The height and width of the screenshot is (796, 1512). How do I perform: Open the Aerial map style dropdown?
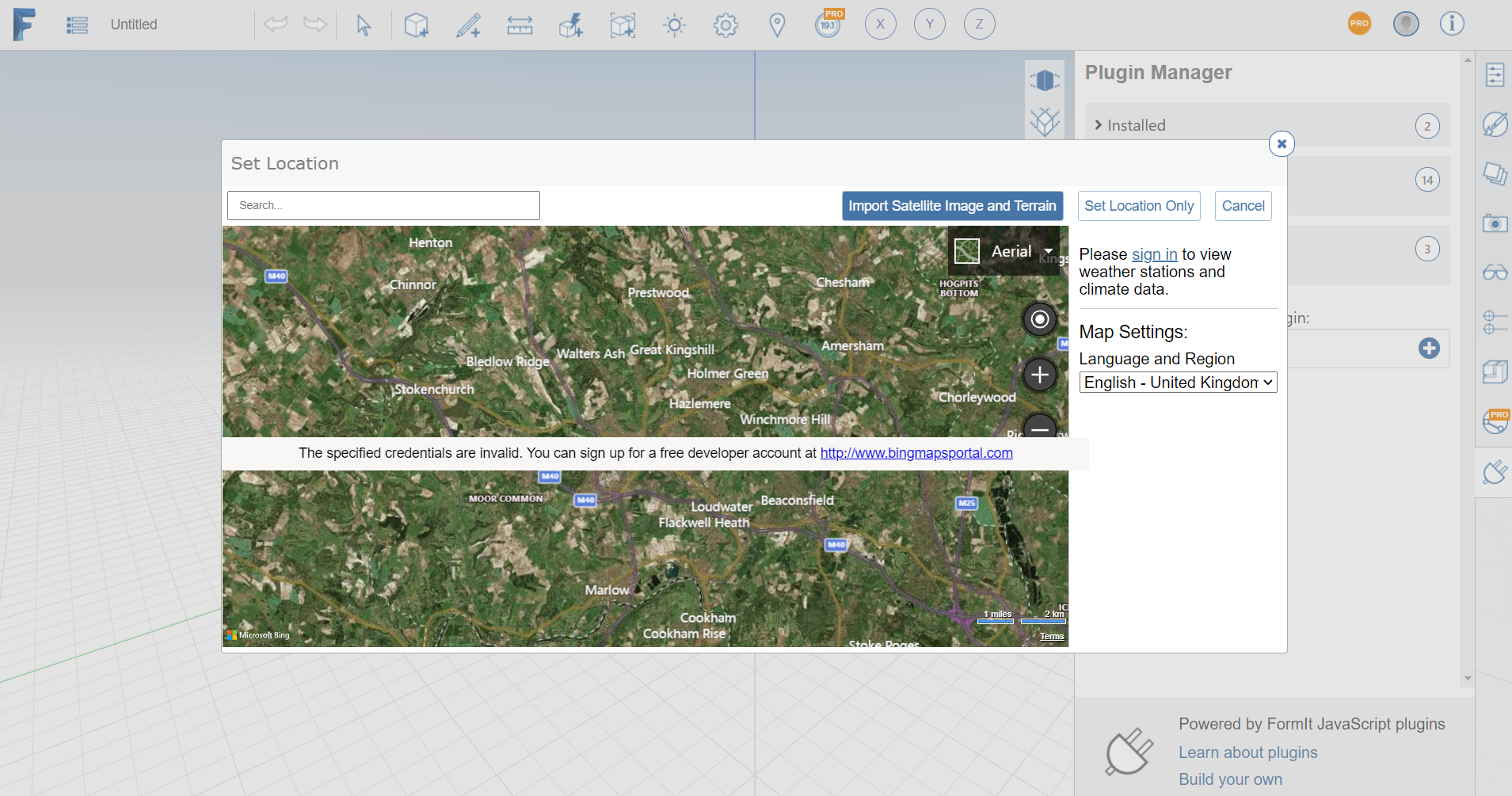(x=1047, y=251)
